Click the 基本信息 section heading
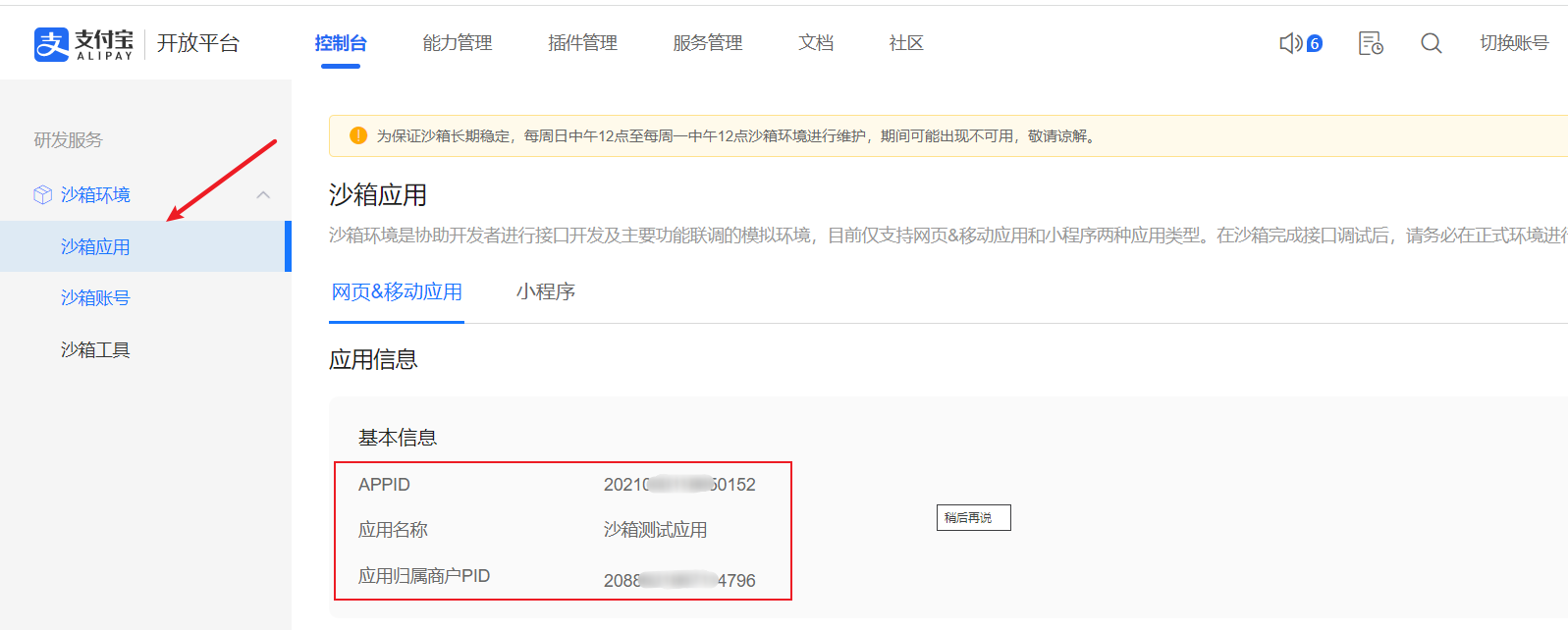 [398, 438]
